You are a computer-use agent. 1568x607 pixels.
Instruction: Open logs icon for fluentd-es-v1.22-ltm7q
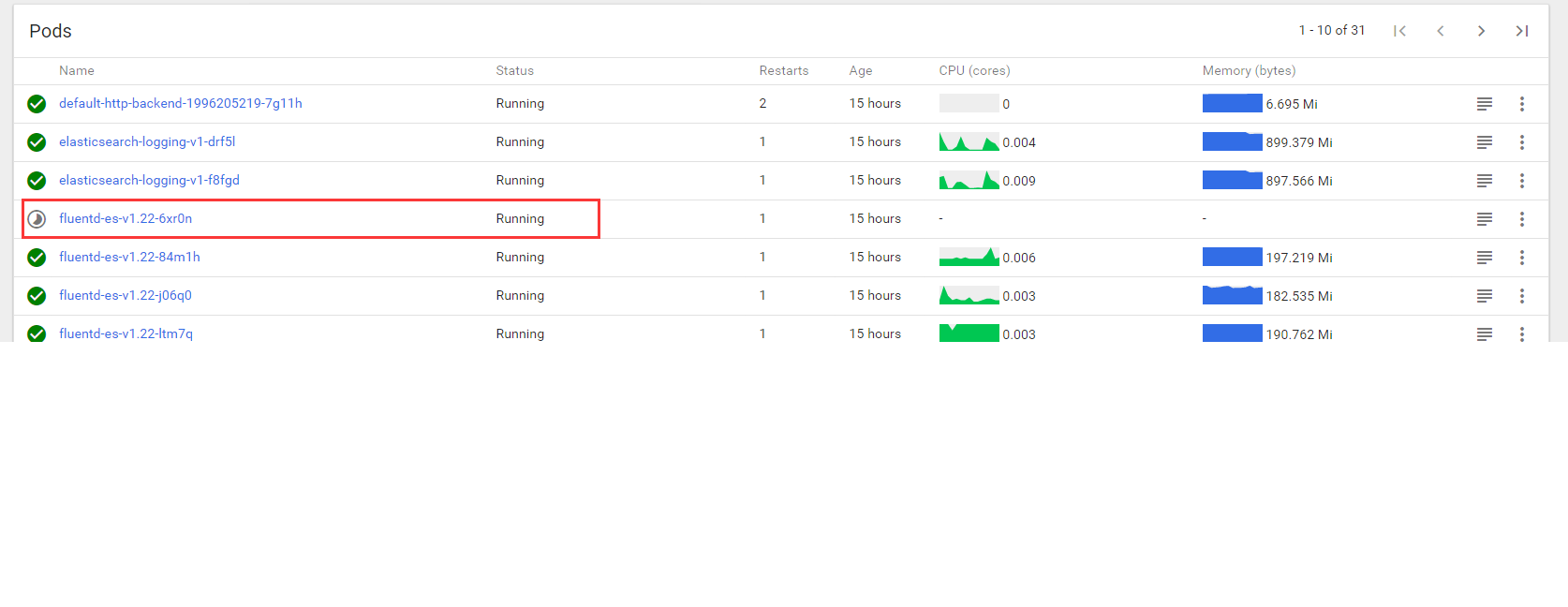click(1485, 334)
